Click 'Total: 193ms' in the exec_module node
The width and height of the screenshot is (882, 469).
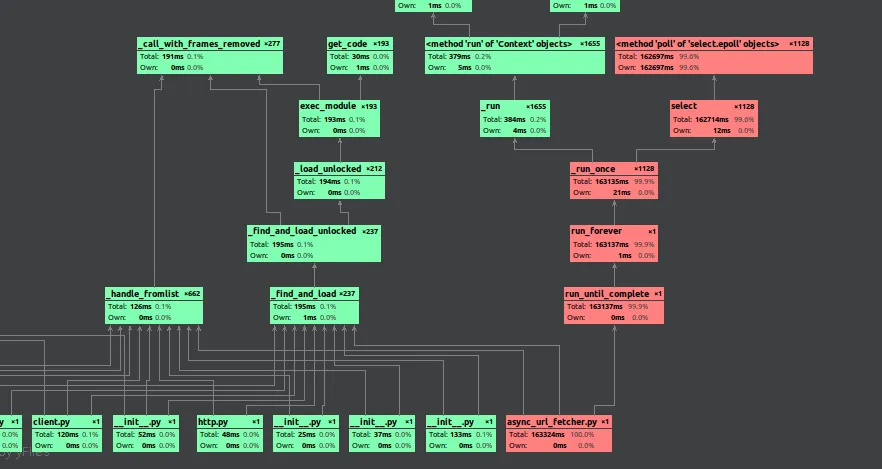pyautogui.click(x=325, y=119)
